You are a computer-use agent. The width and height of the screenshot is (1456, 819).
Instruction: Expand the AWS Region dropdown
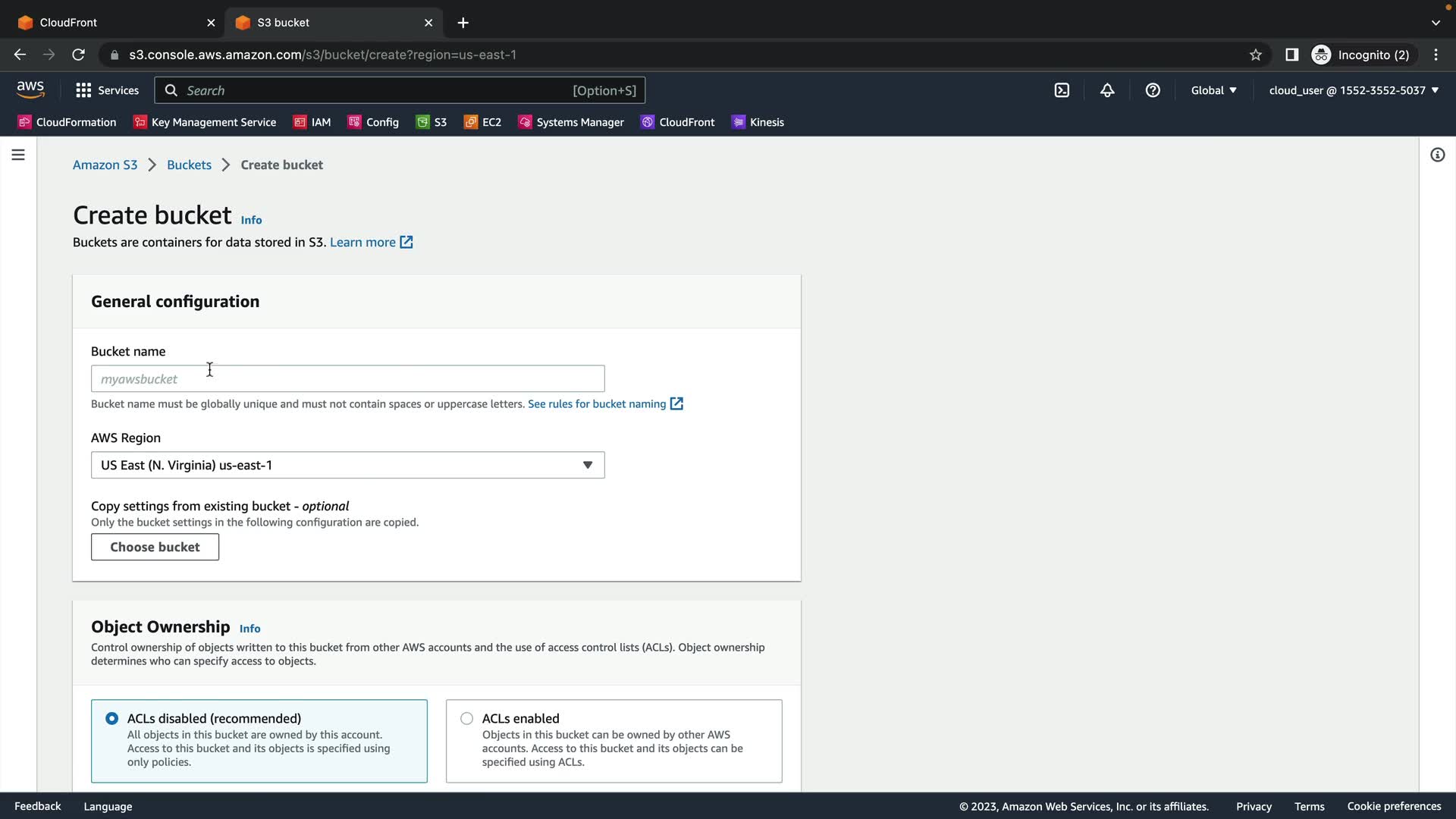pos(347,465)
